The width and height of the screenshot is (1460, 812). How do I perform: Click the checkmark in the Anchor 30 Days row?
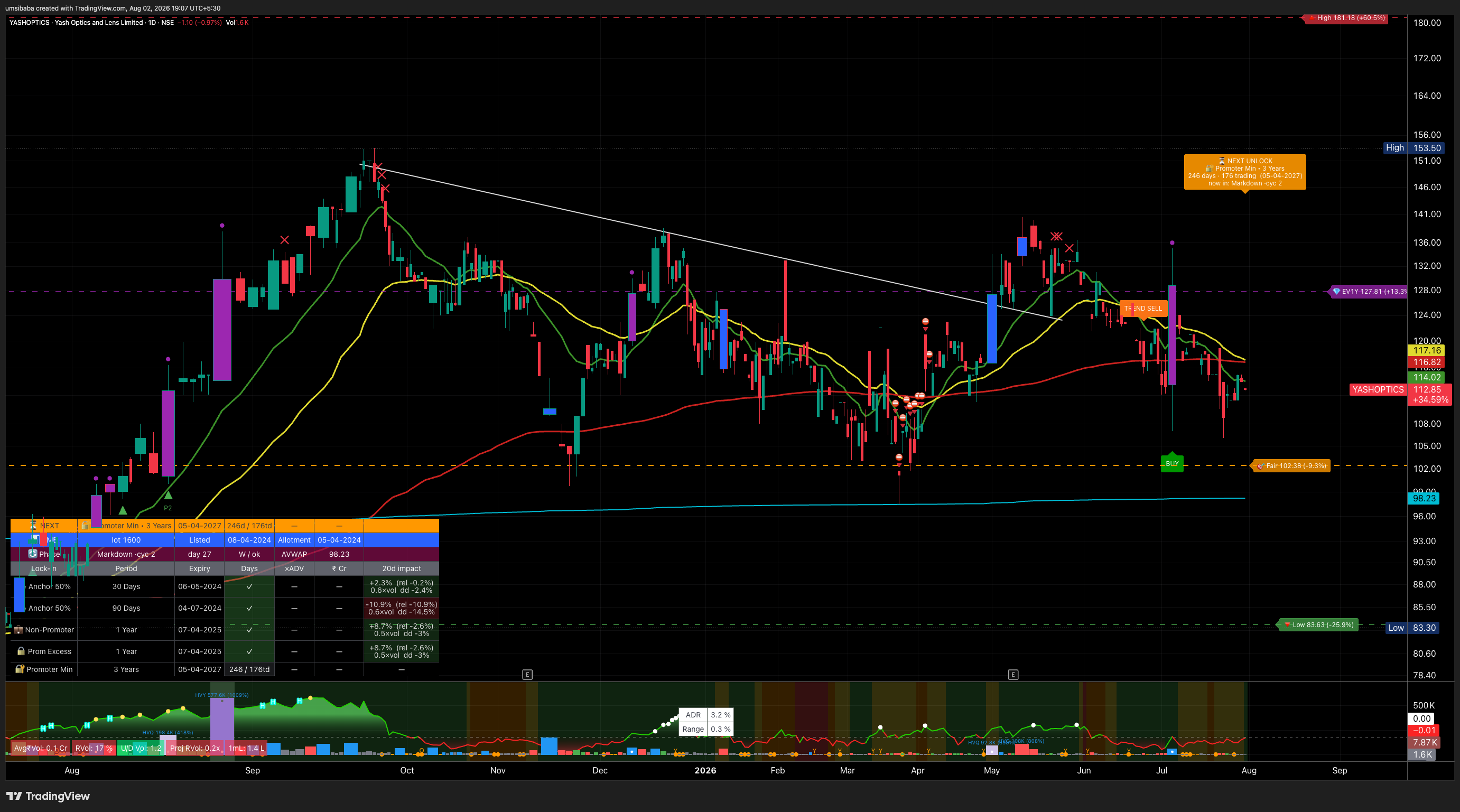249,586
